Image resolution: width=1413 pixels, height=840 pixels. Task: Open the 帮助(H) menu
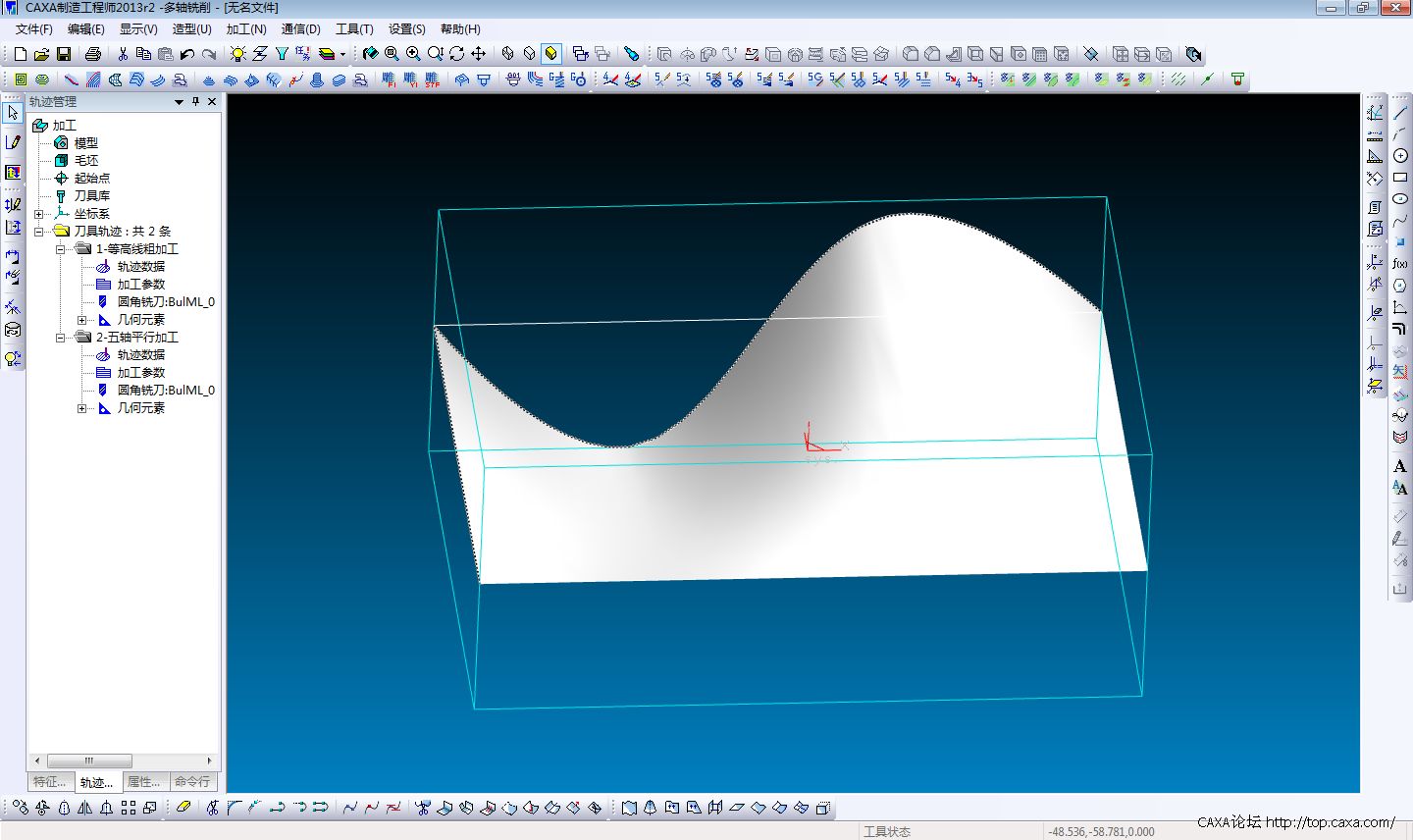tap(460, 29)
